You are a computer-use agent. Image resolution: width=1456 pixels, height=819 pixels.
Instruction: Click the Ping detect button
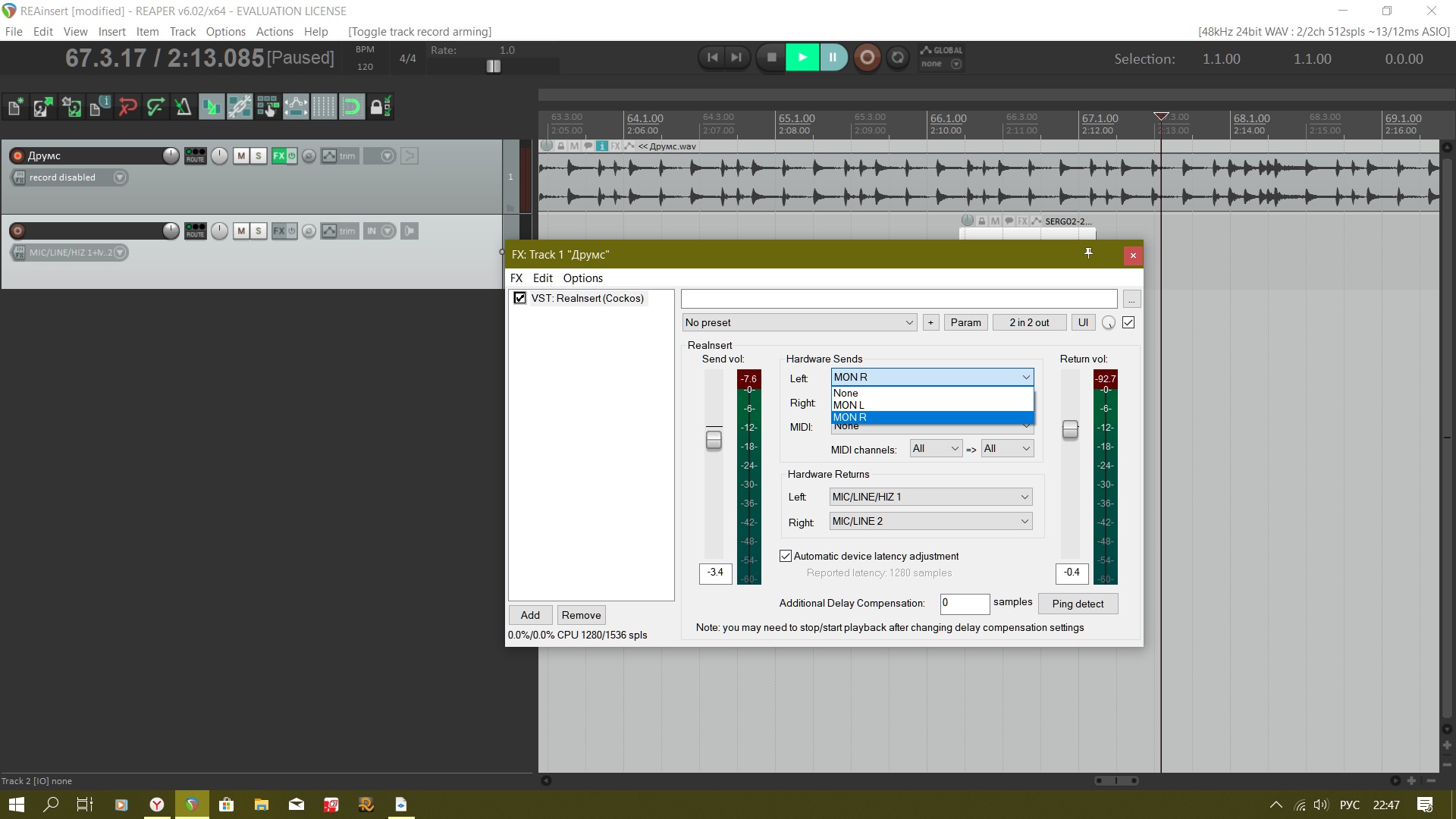point(1077,604)
